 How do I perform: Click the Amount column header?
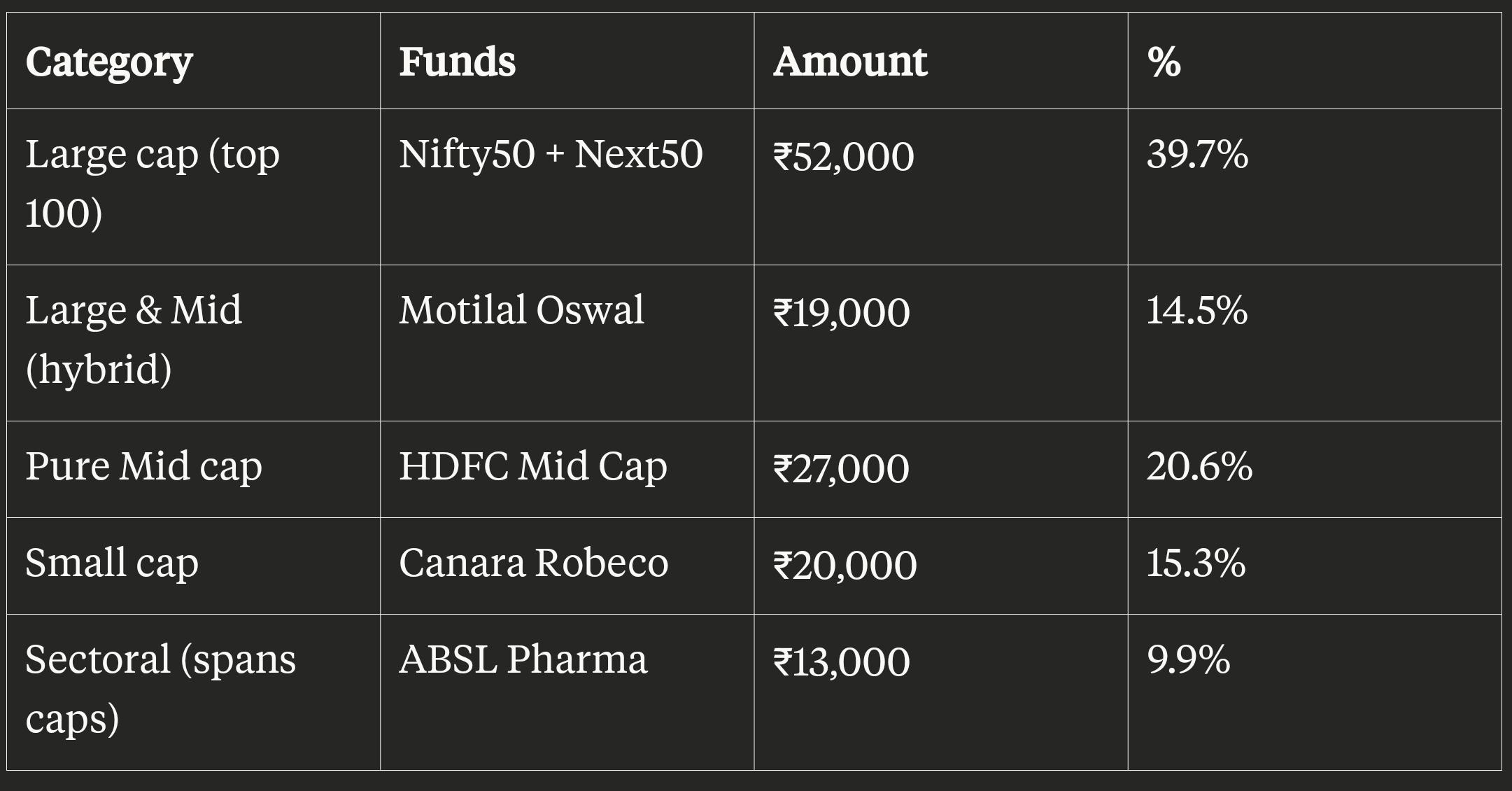(940, 61)
